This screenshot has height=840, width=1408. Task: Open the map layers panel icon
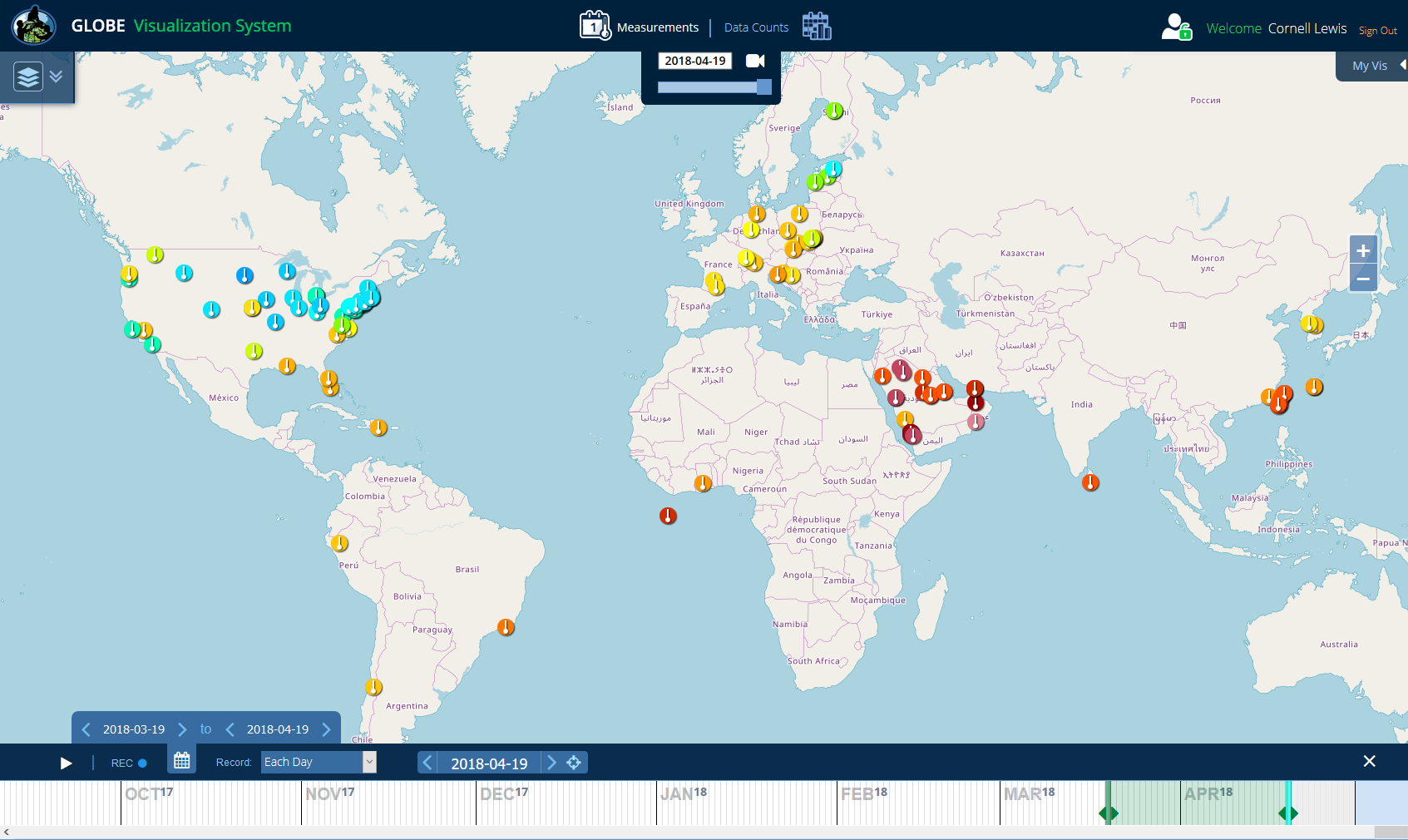27,77
